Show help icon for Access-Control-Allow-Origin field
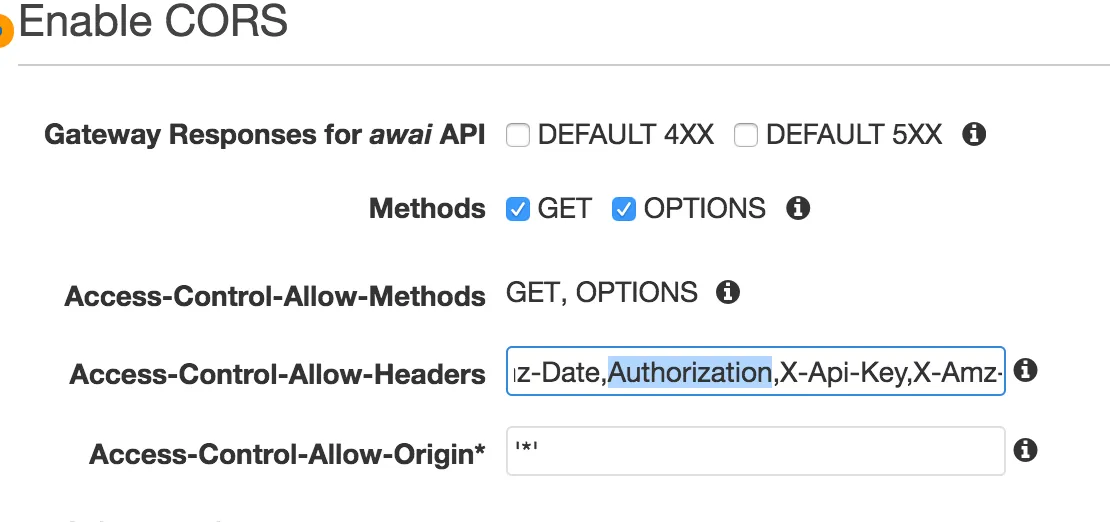 [x=1024, y=451]
